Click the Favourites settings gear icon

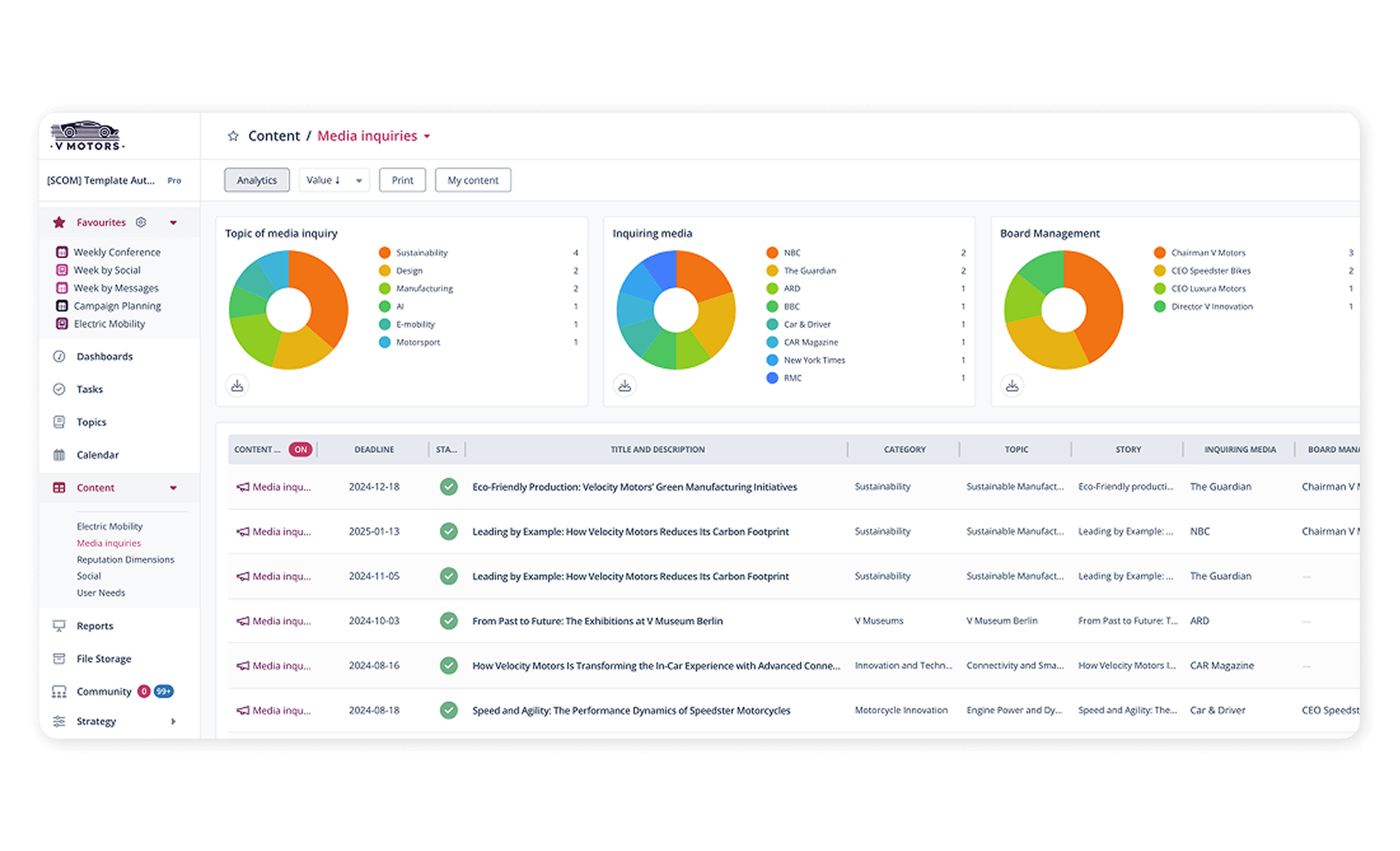[141, 222]
